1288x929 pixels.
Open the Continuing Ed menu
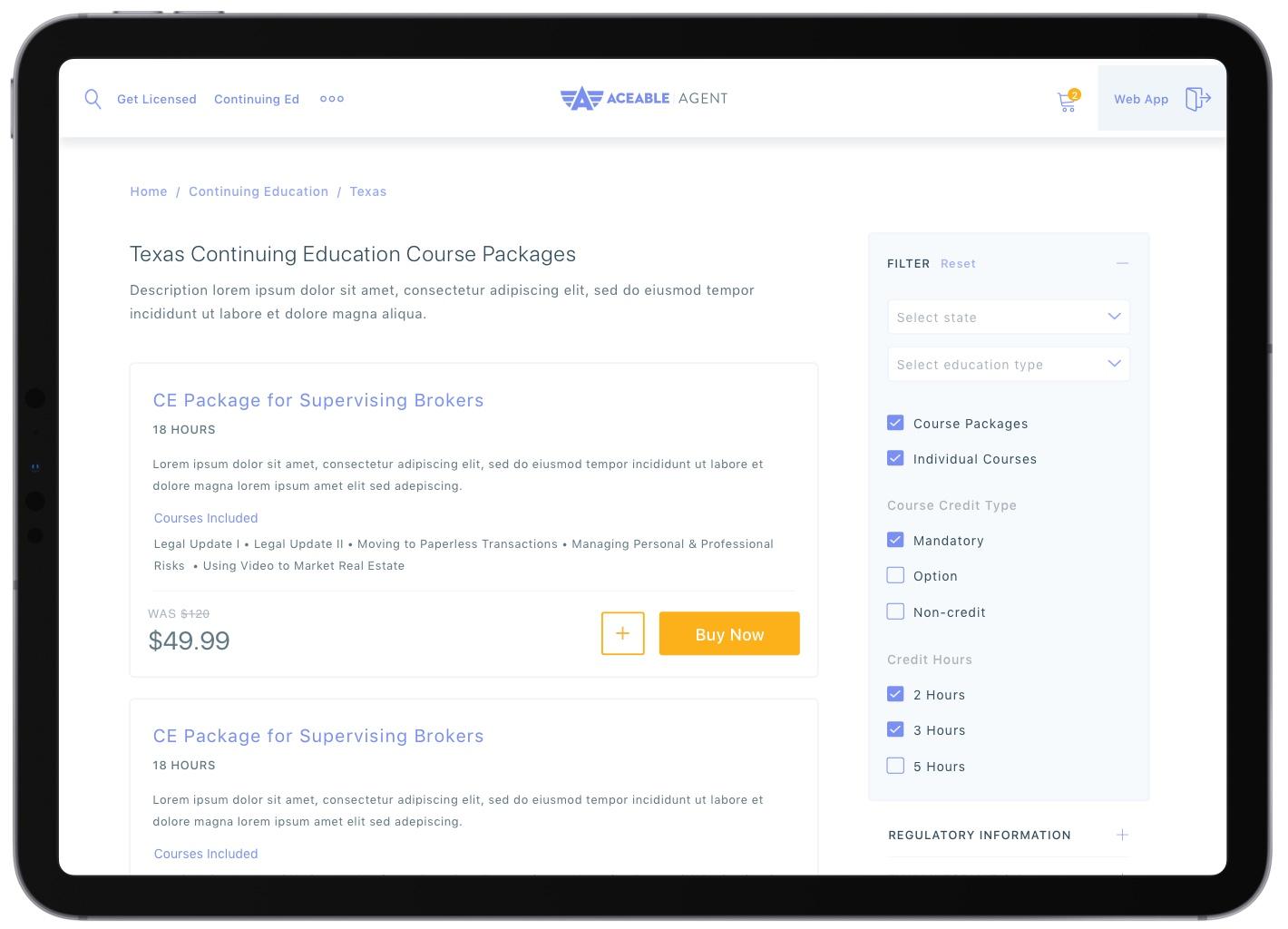coord(257,99)
